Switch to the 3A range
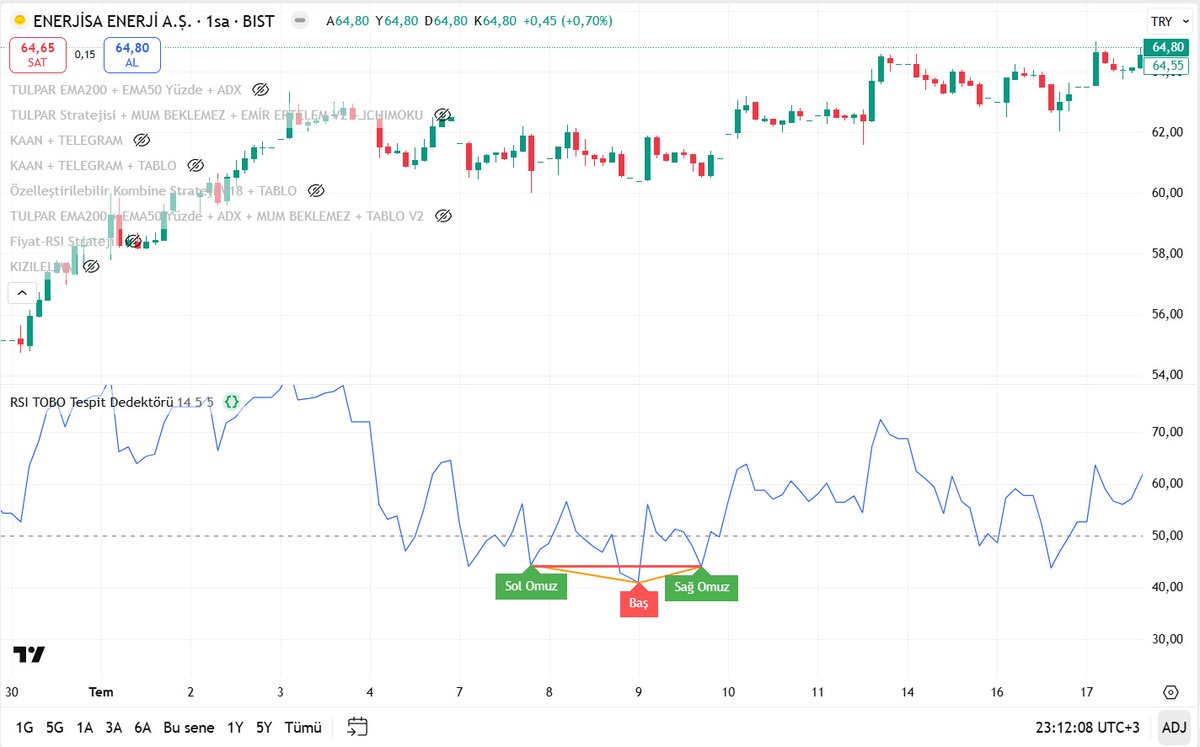 [114, 727]
